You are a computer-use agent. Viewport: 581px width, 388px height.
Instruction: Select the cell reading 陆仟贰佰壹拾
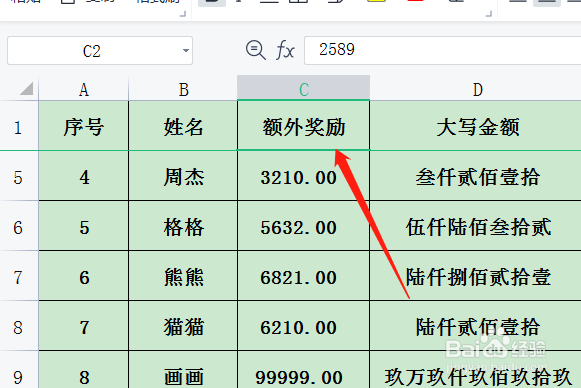point(477,326)
